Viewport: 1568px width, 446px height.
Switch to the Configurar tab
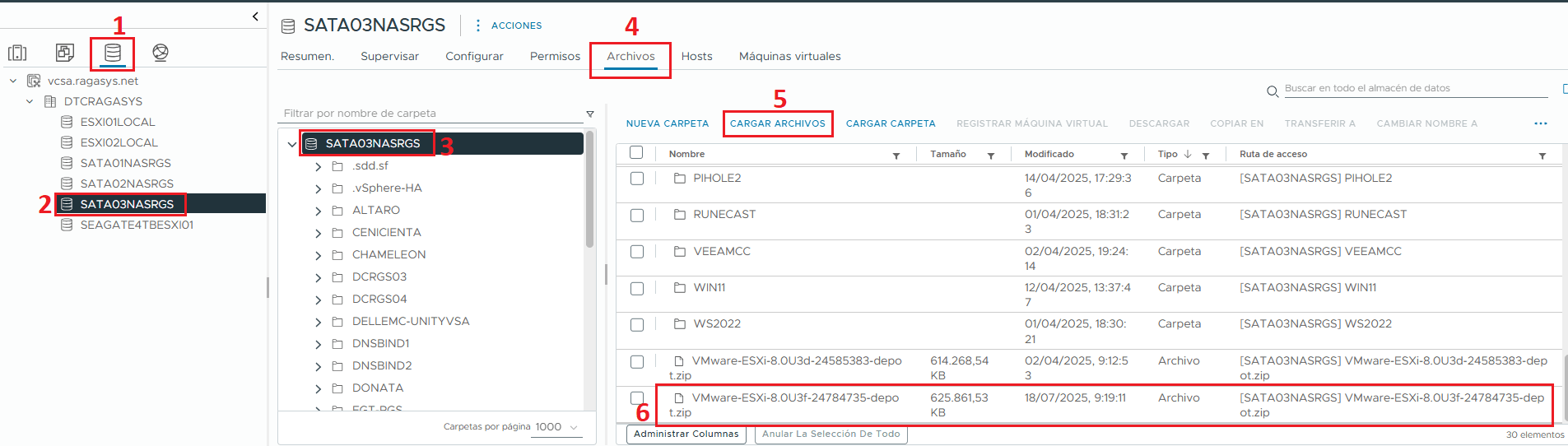click(x=474, y=56)
